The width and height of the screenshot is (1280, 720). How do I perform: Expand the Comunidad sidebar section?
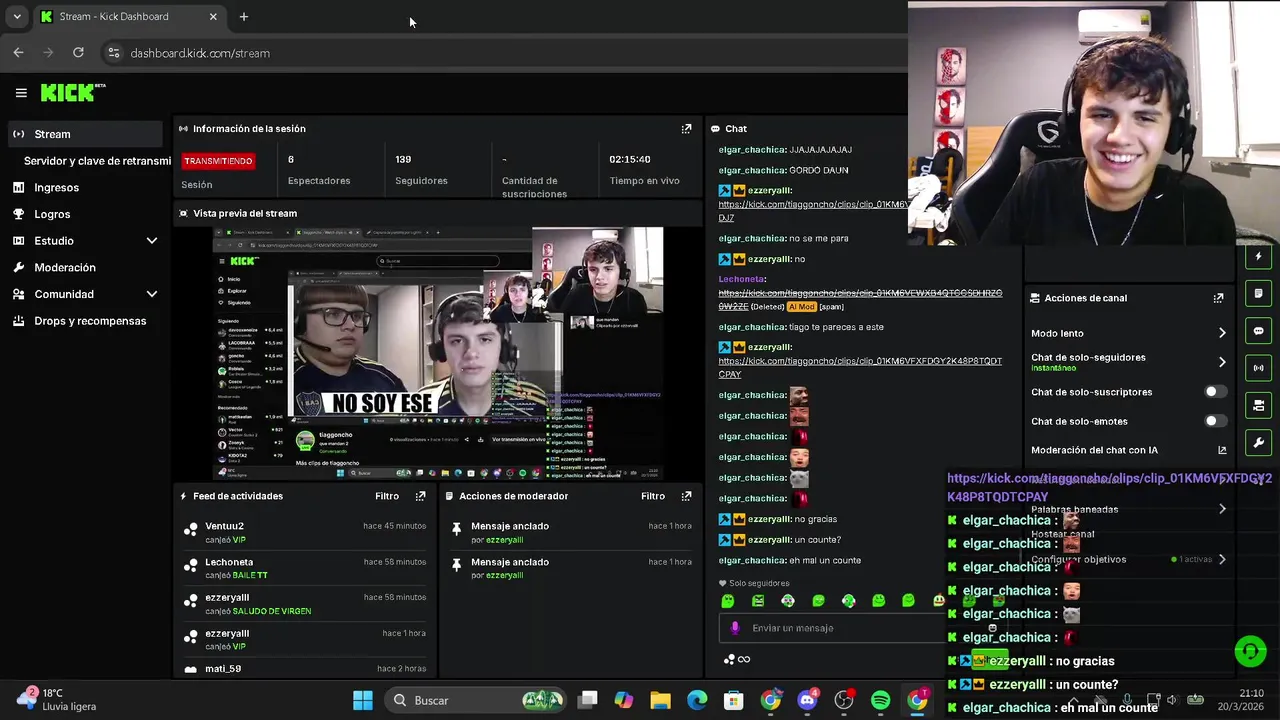pos(152,294)
